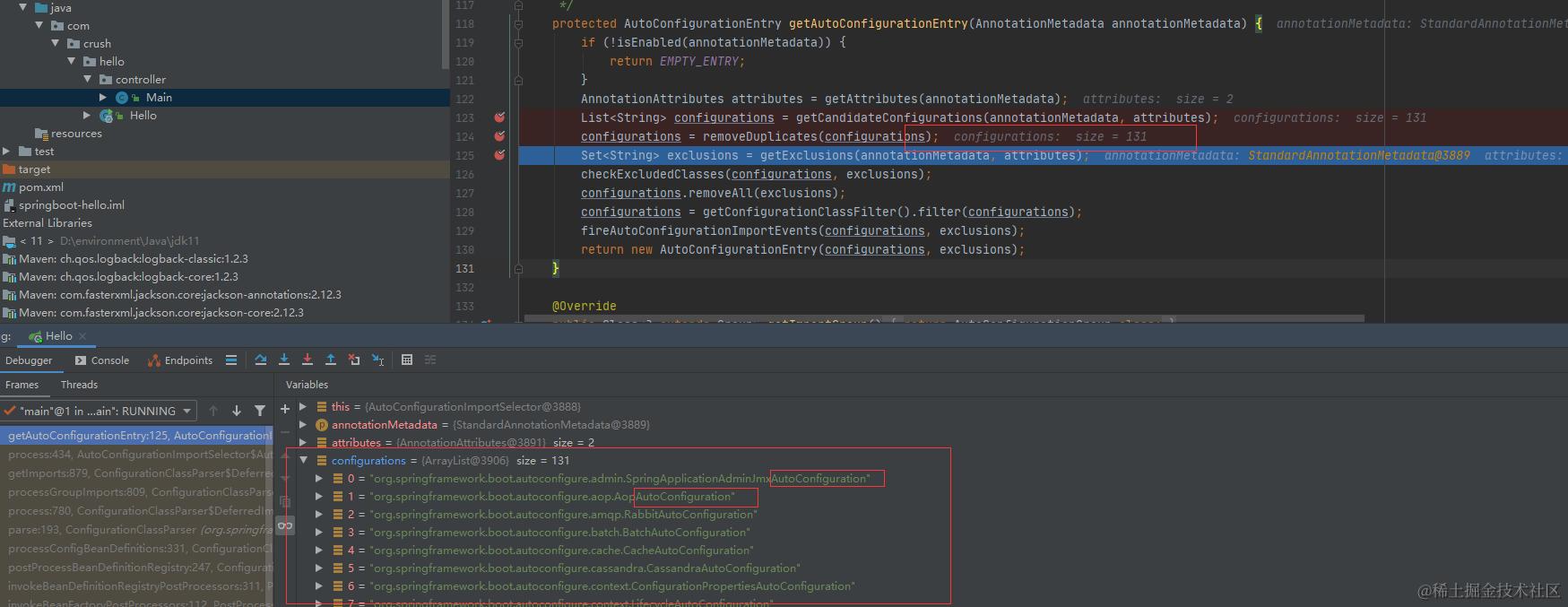This screenshot has width=1568, height=607.
Task: Click the Step Into debugger icon
Action: [x=284, y=360]
